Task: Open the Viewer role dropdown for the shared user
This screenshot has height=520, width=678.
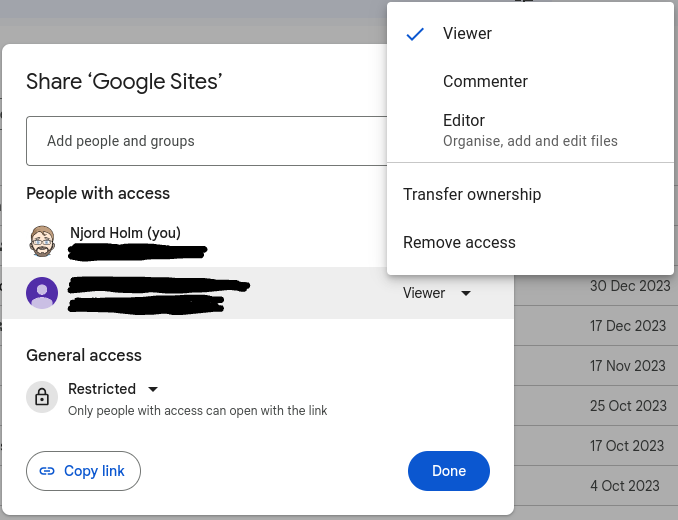Action: [x=437, y=293]
